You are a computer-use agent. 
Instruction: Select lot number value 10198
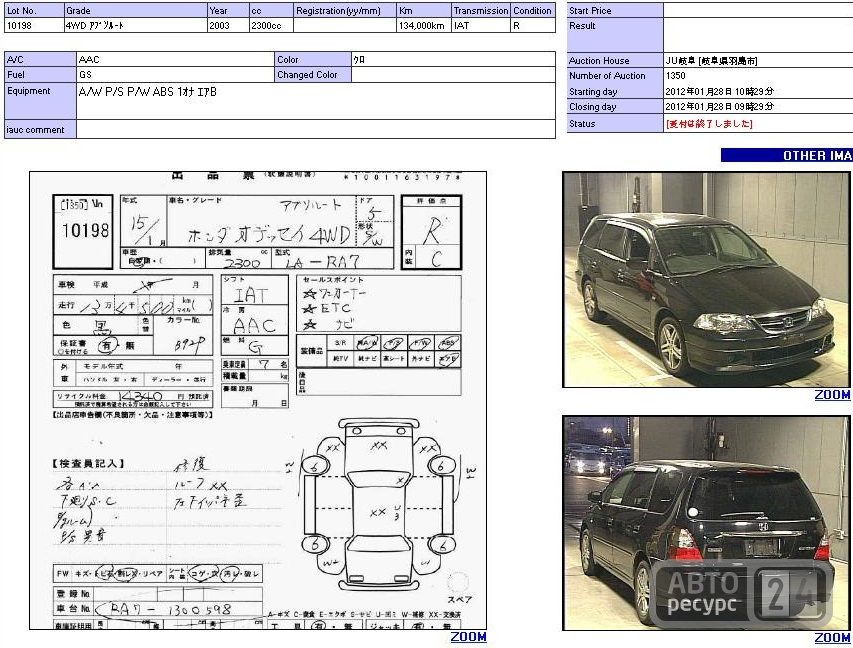[20, 26]
